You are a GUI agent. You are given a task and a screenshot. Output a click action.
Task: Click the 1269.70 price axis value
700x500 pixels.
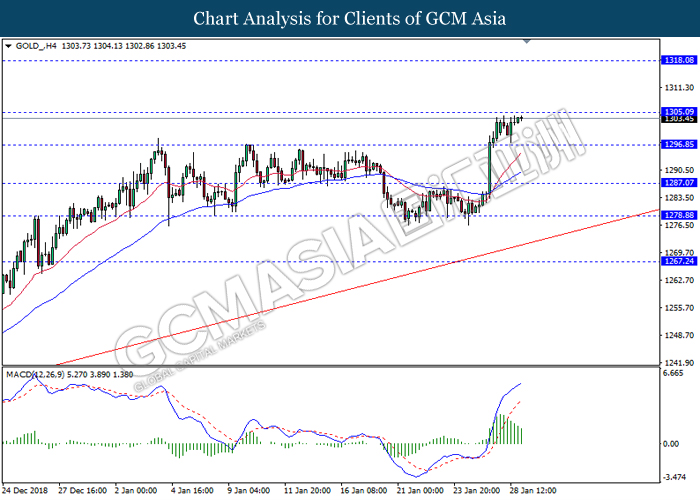point(679,253)
